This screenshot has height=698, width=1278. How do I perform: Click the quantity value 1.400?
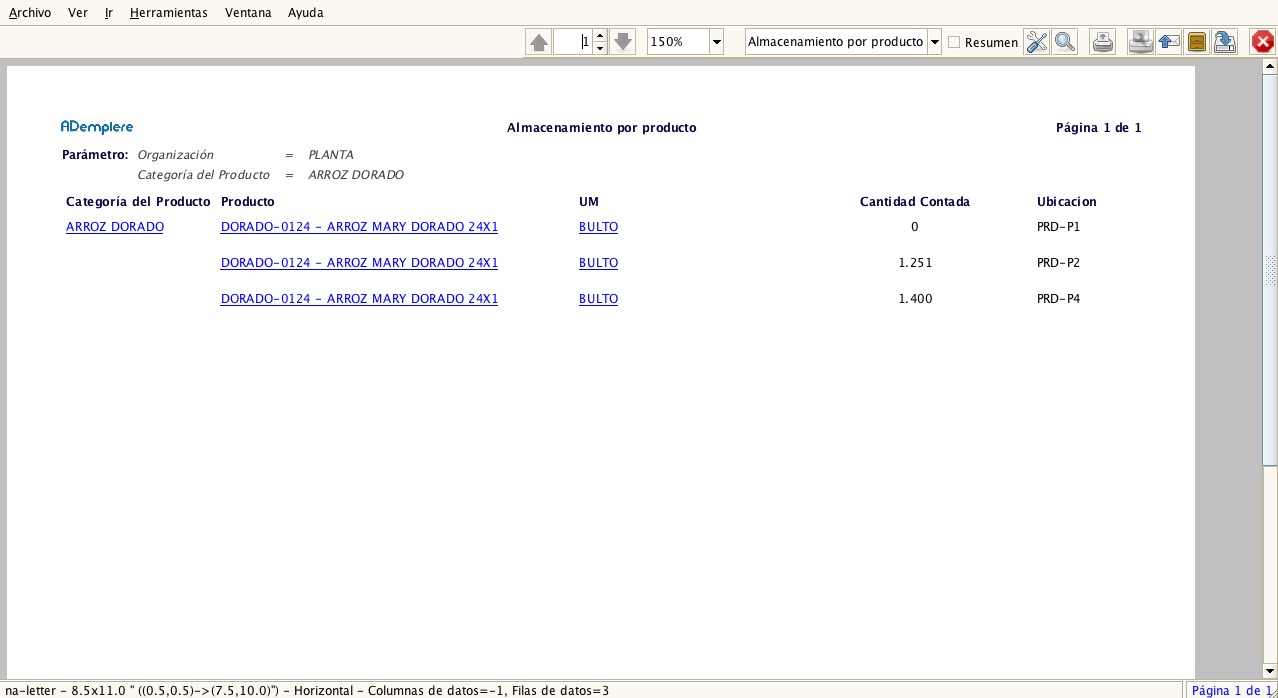[x=915, y=299]
